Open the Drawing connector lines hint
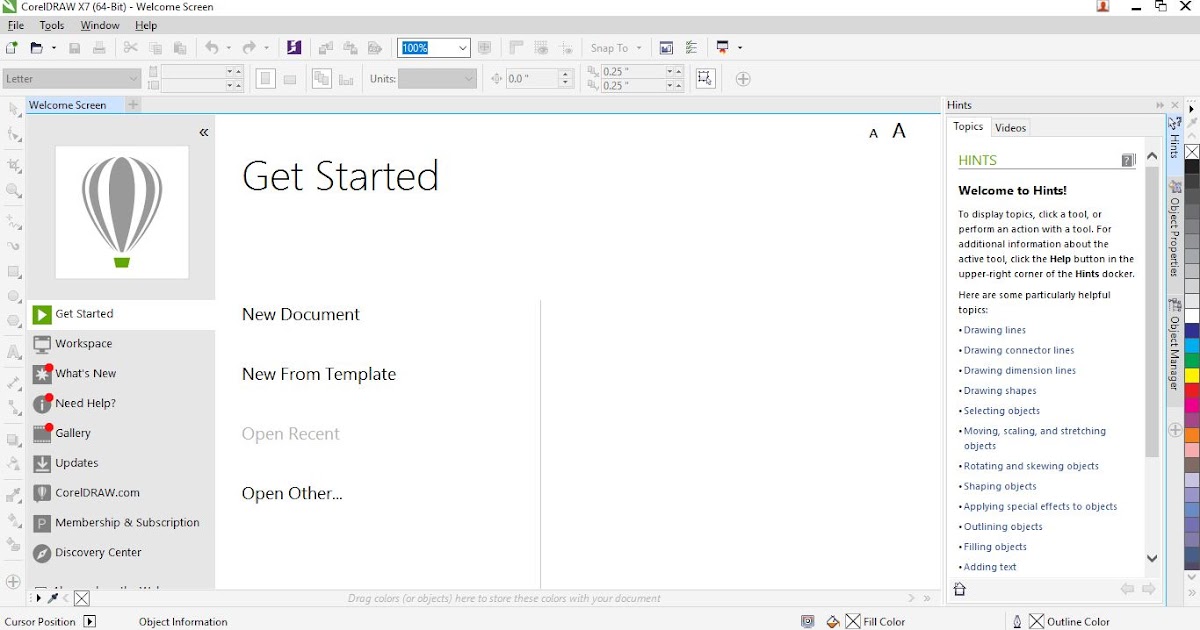1200x630 pixels. pyautogui.click(x=1019, y=350)
